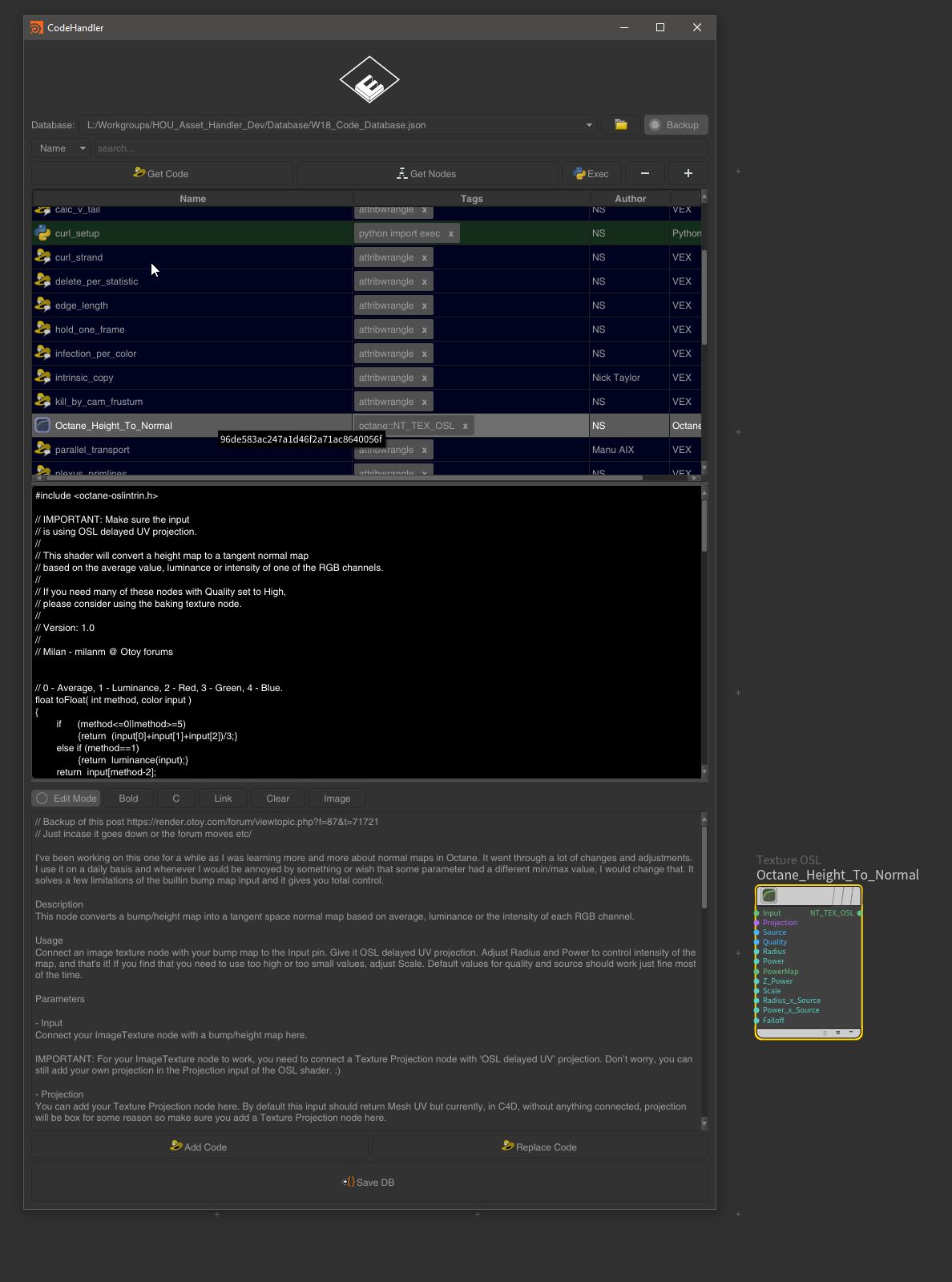
Task: Click the Bold formatting button
Action: pyautogui.click(x=128, y=799)
